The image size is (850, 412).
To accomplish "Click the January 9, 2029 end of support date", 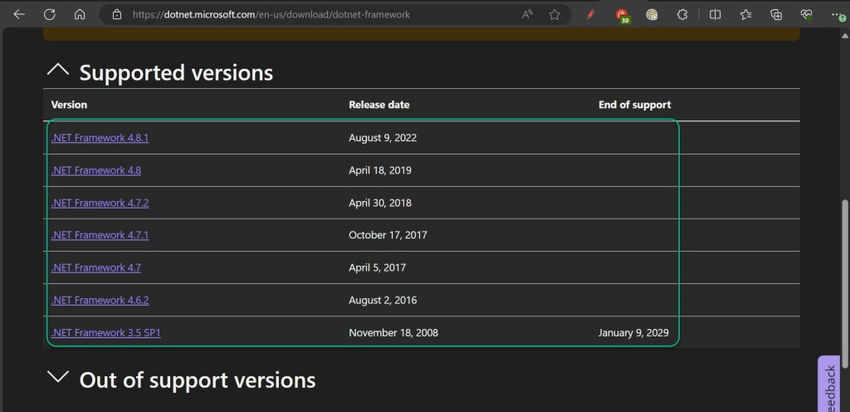I will coord(633,333).
